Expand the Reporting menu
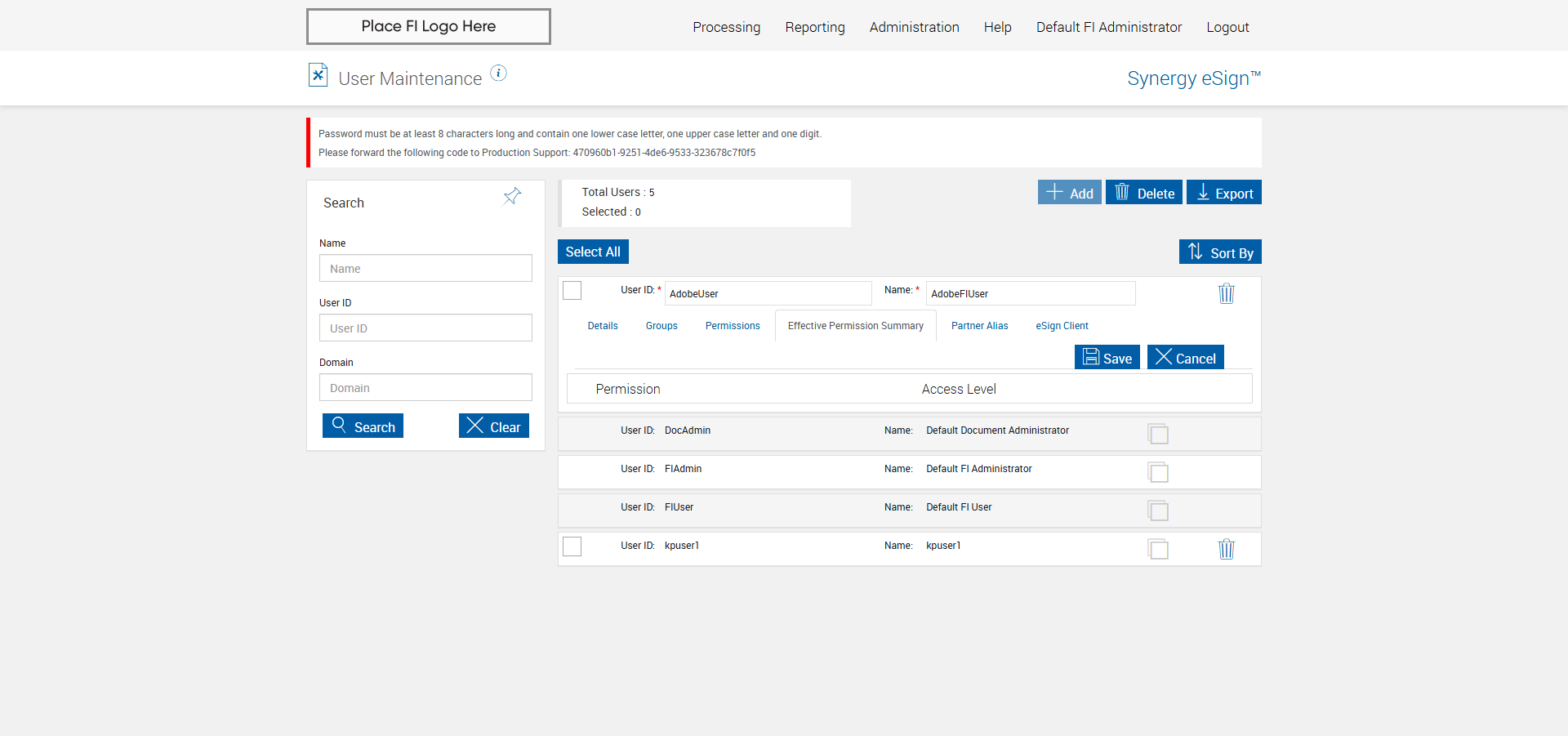Viewport: 1568px width, 736px height. pyautogui.click(x=814, y=27)
